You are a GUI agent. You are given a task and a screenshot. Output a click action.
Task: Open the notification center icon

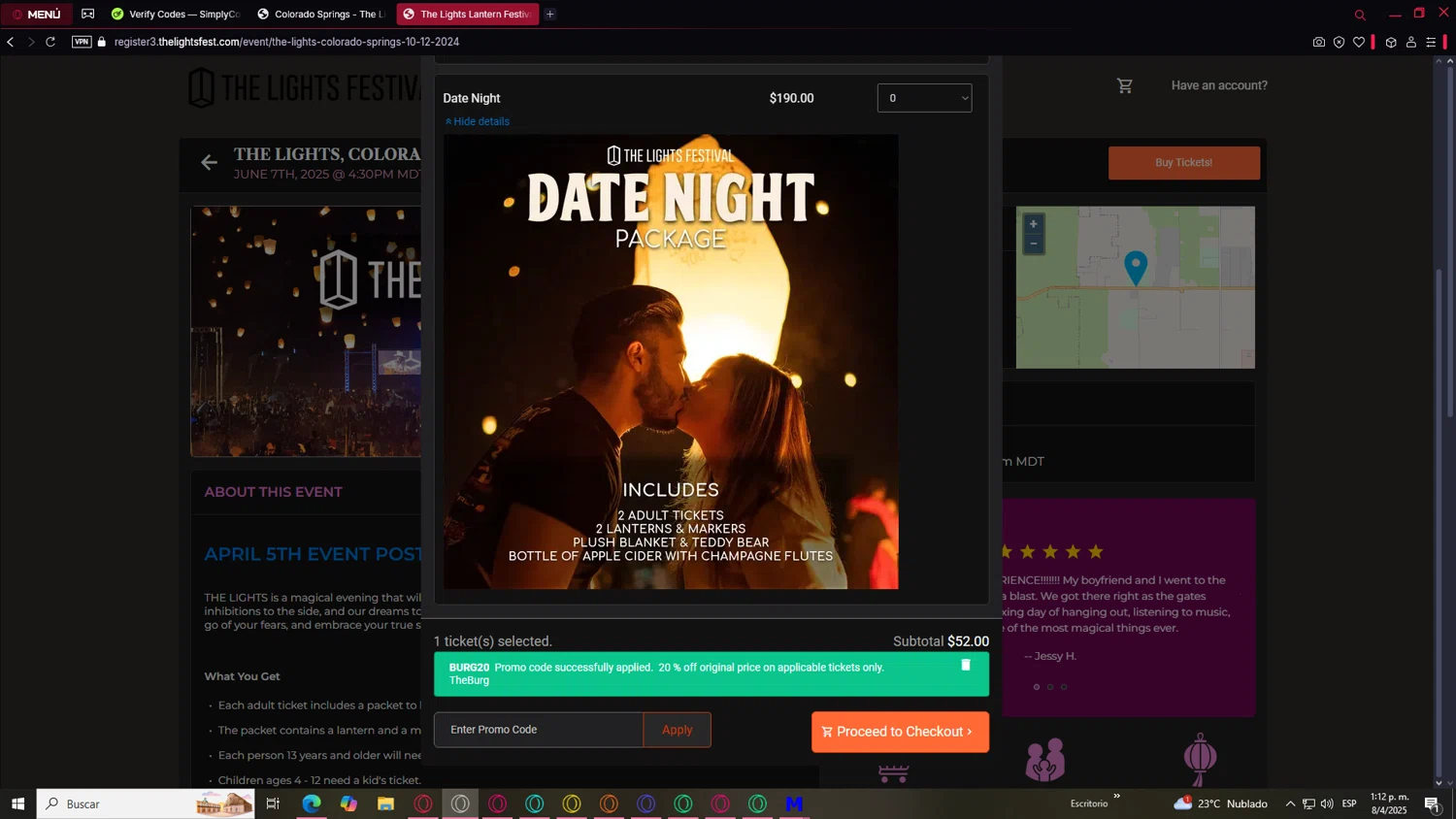tap(1432, 803)
